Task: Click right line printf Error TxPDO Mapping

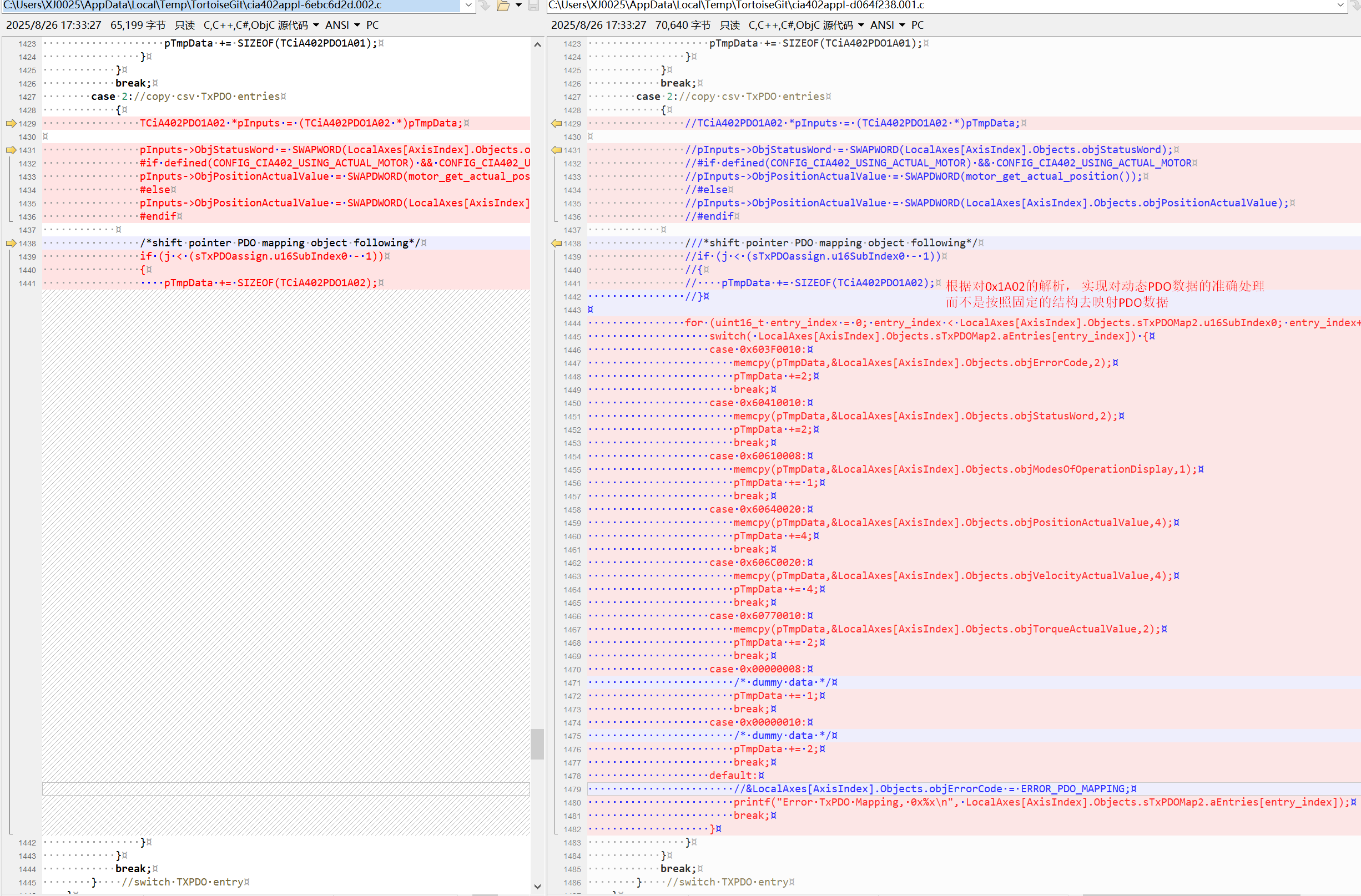Action: [x=1041, y=802]
